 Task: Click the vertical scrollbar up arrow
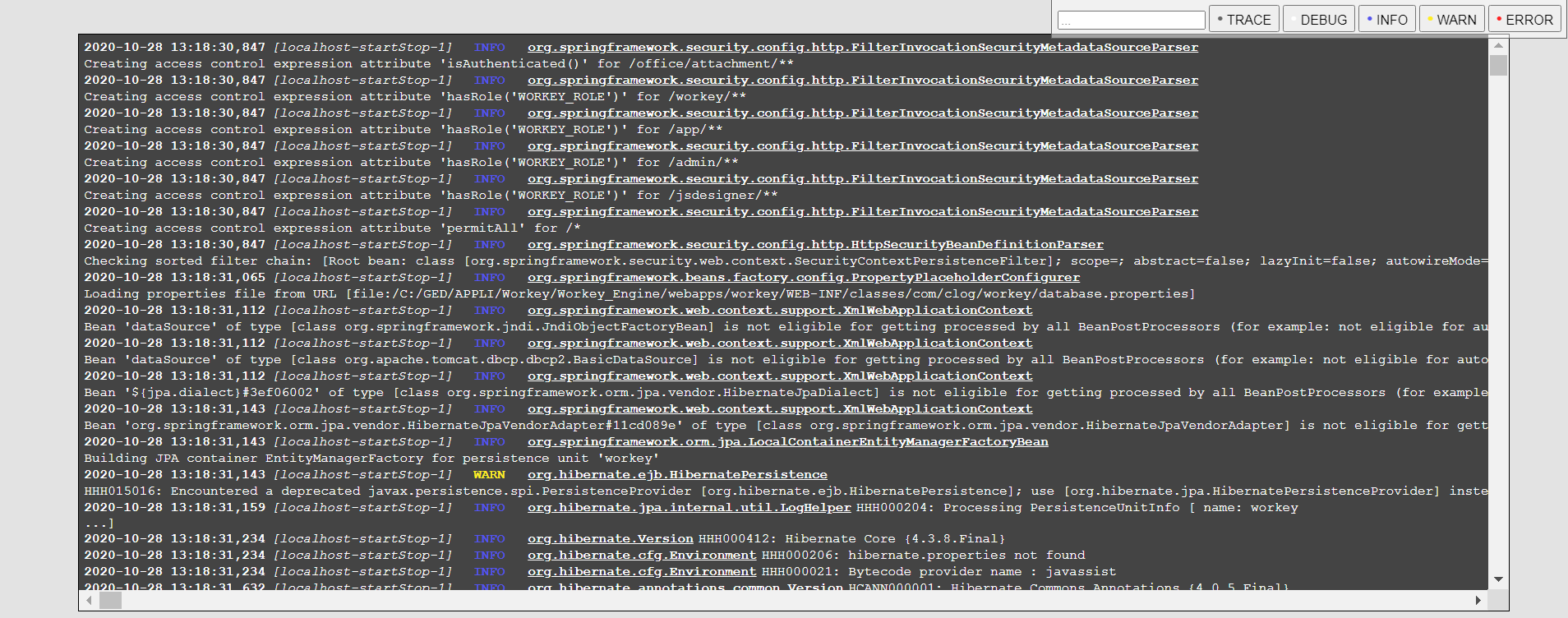click(1498, 46)
